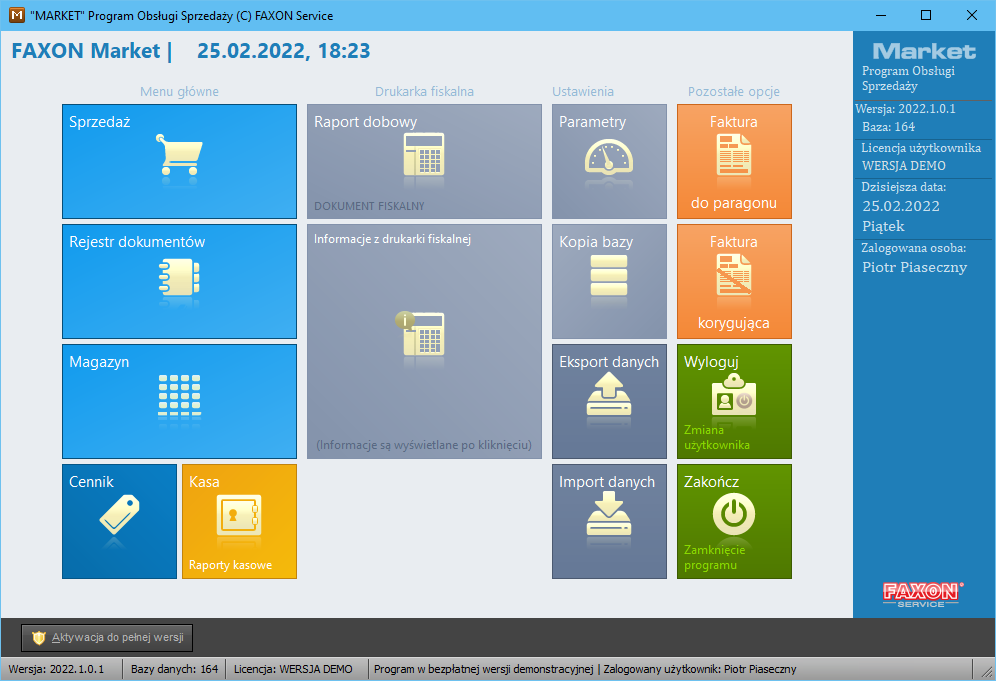Open Parametry gauge settings tile
Image resolution: width=996 pixels, height=681 pixels.
[x=609, y=161]
